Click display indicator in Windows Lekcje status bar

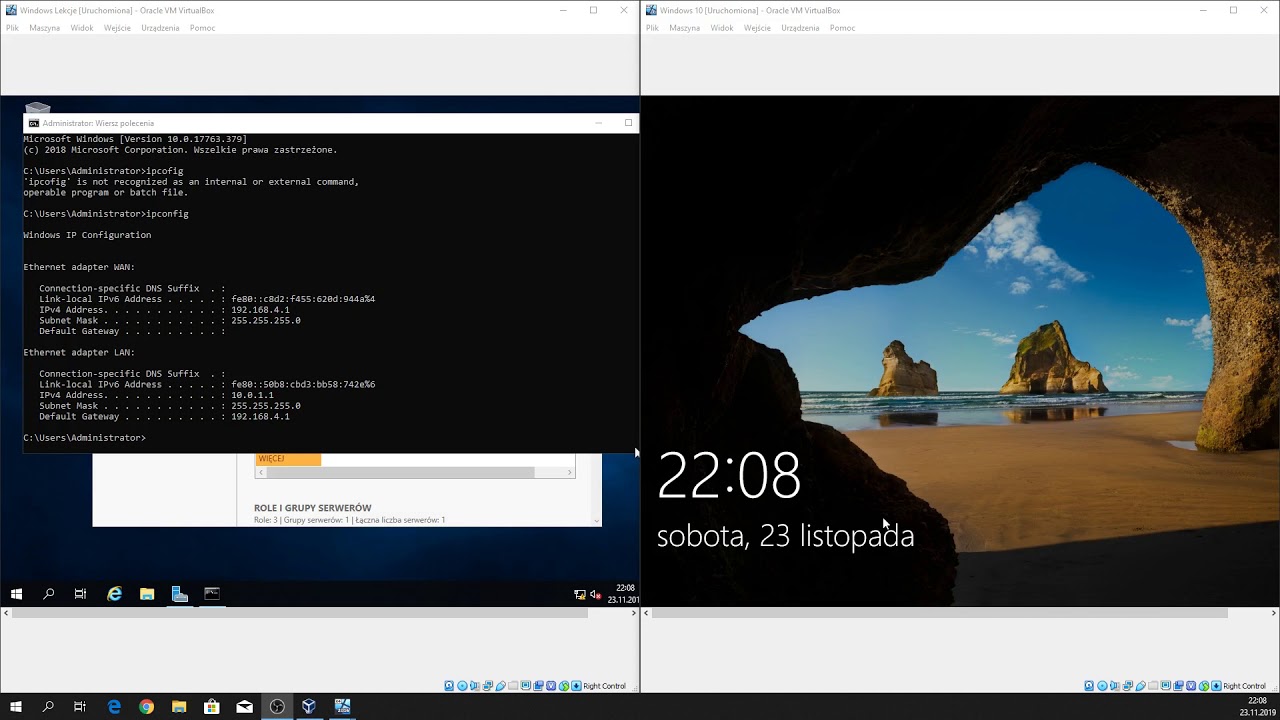(526, 686)
